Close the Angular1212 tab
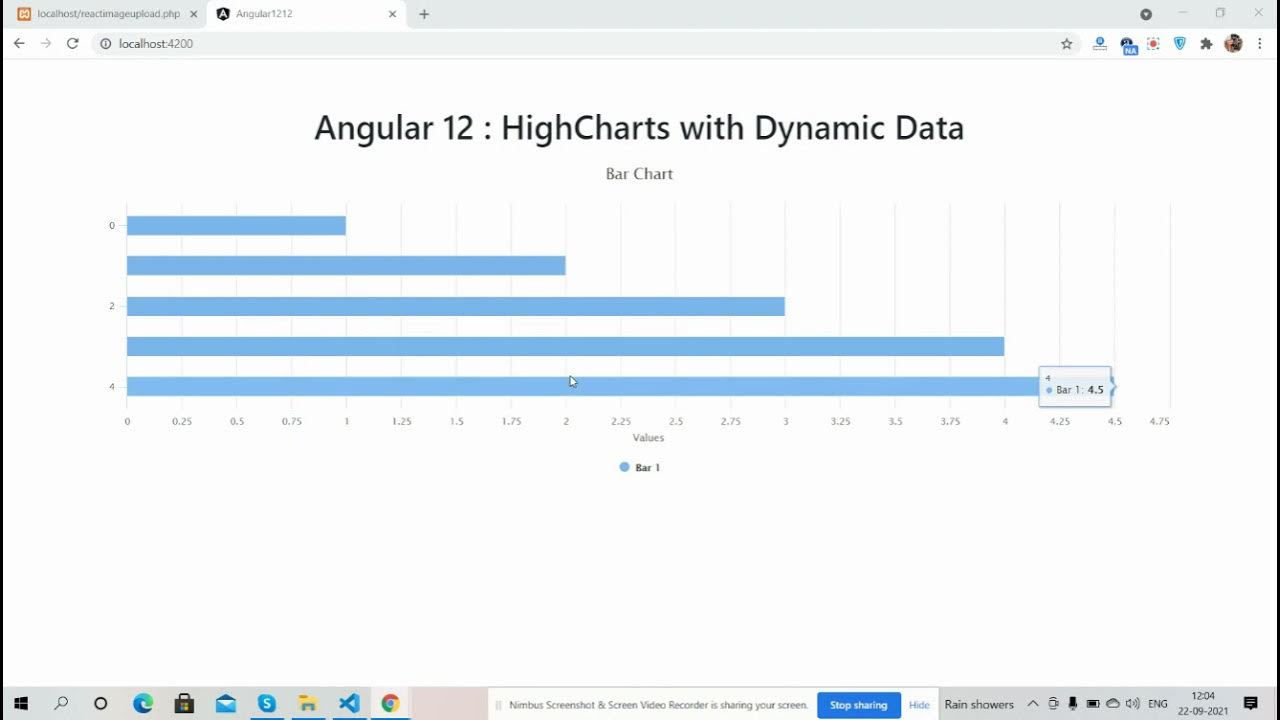The image size is (1280, 720). tap(392, 14)
